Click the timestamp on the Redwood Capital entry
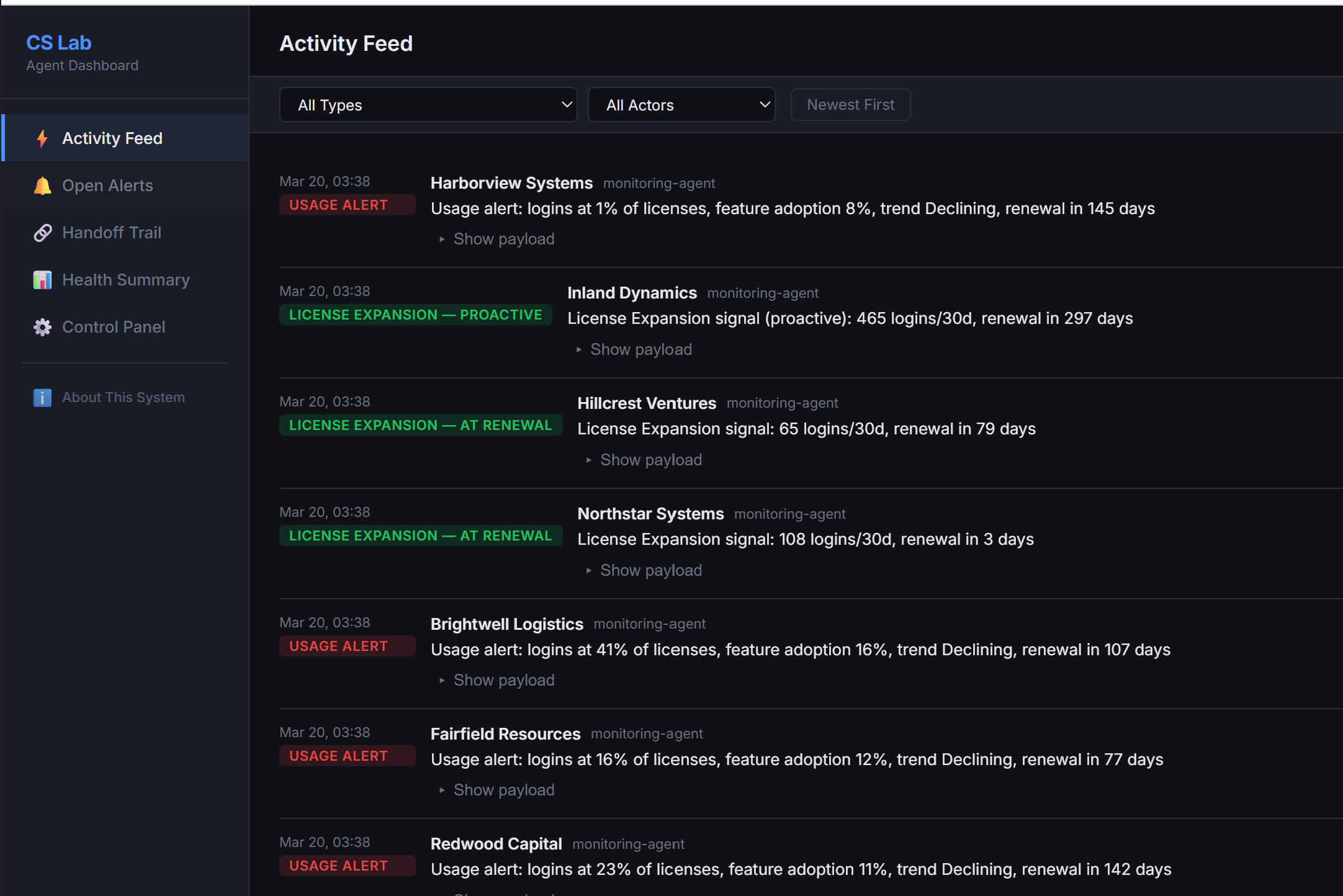Viewport: 1343px width, 896px height. click(325, 843)
